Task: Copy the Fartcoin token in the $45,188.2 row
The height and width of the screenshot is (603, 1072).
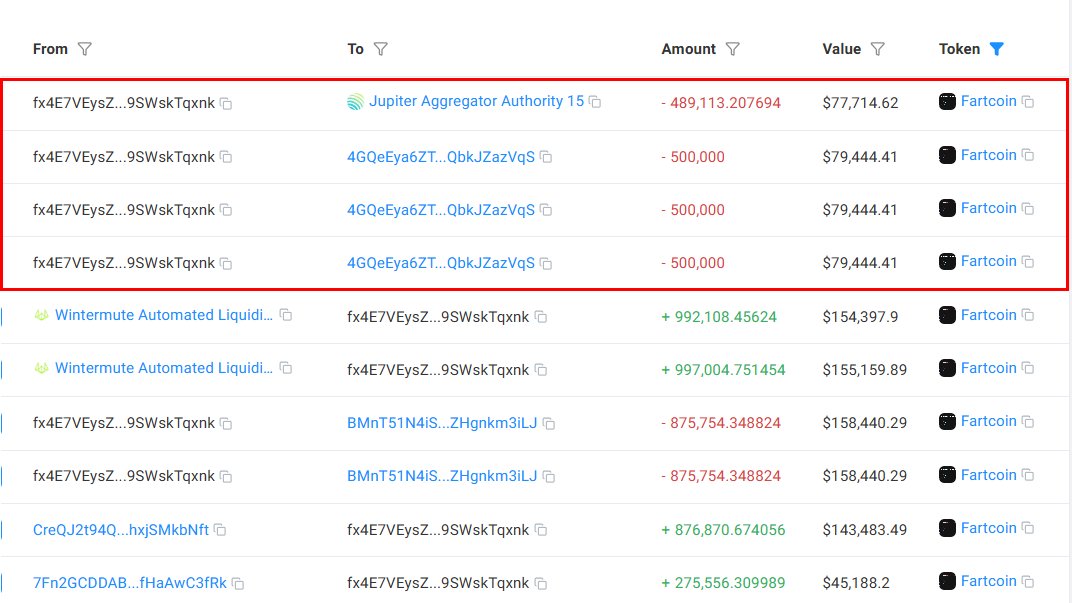Action: coord(1028,582)
